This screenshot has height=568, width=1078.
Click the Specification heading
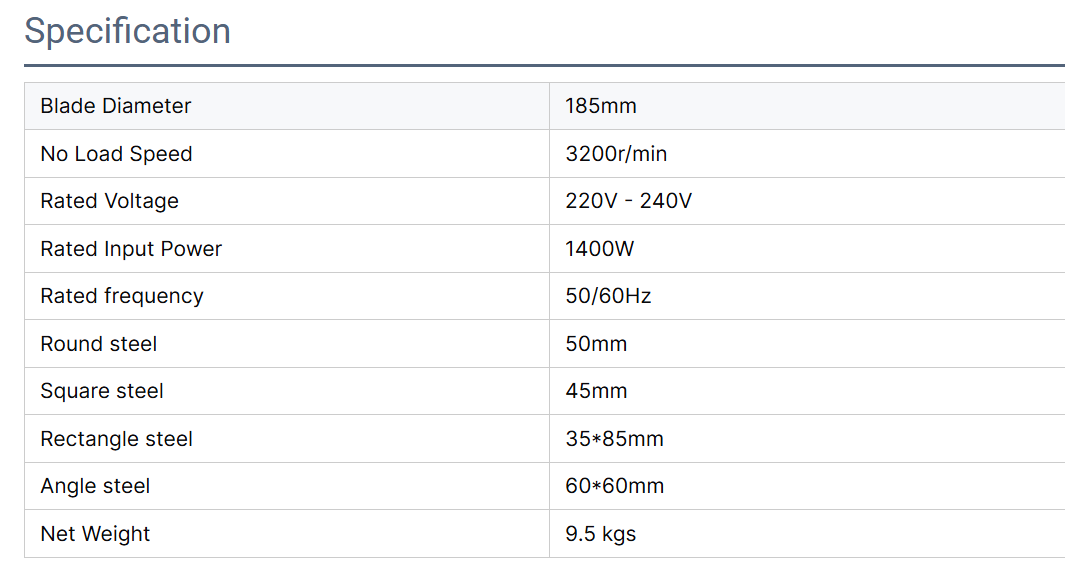click(127, 32)
